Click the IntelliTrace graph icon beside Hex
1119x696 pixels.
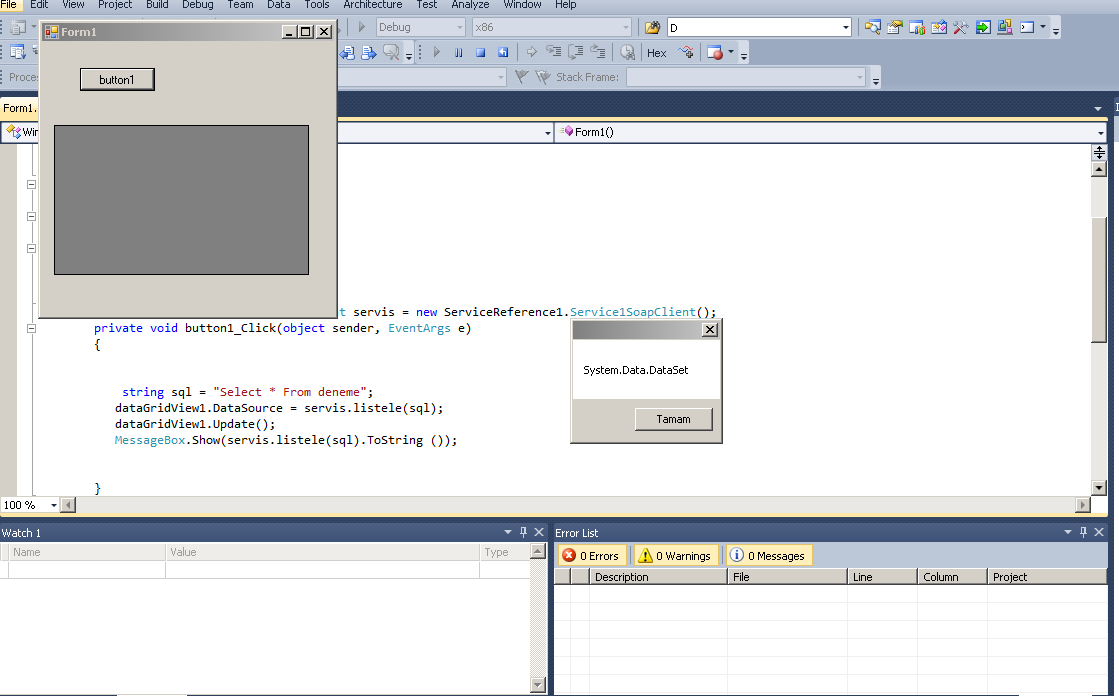(x=686, y=52)
